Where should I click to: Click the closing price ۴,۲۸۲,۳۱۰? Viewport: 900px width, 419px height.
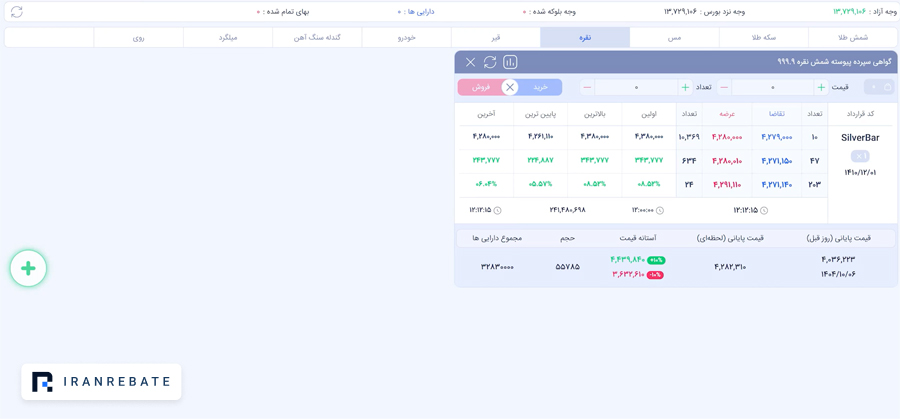(730, 267)
